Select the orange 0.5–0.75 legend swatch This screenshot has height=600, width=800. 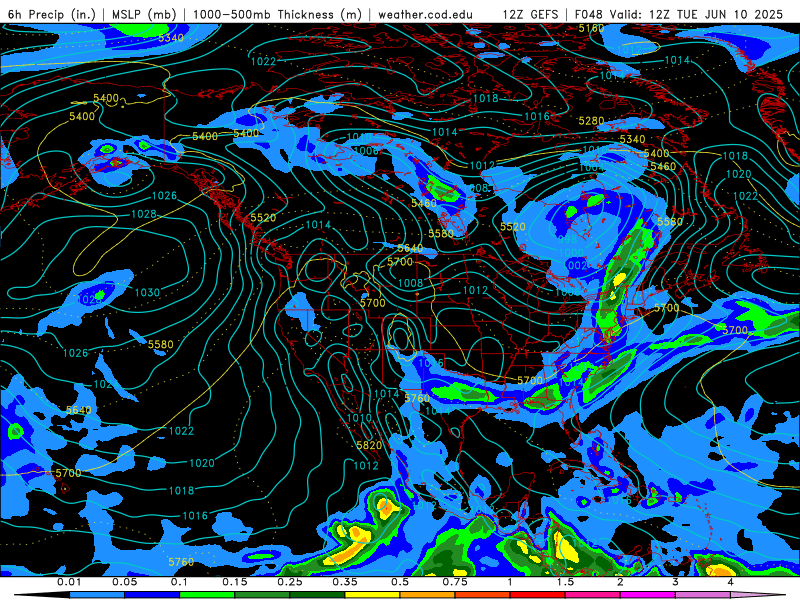point(428,595)
